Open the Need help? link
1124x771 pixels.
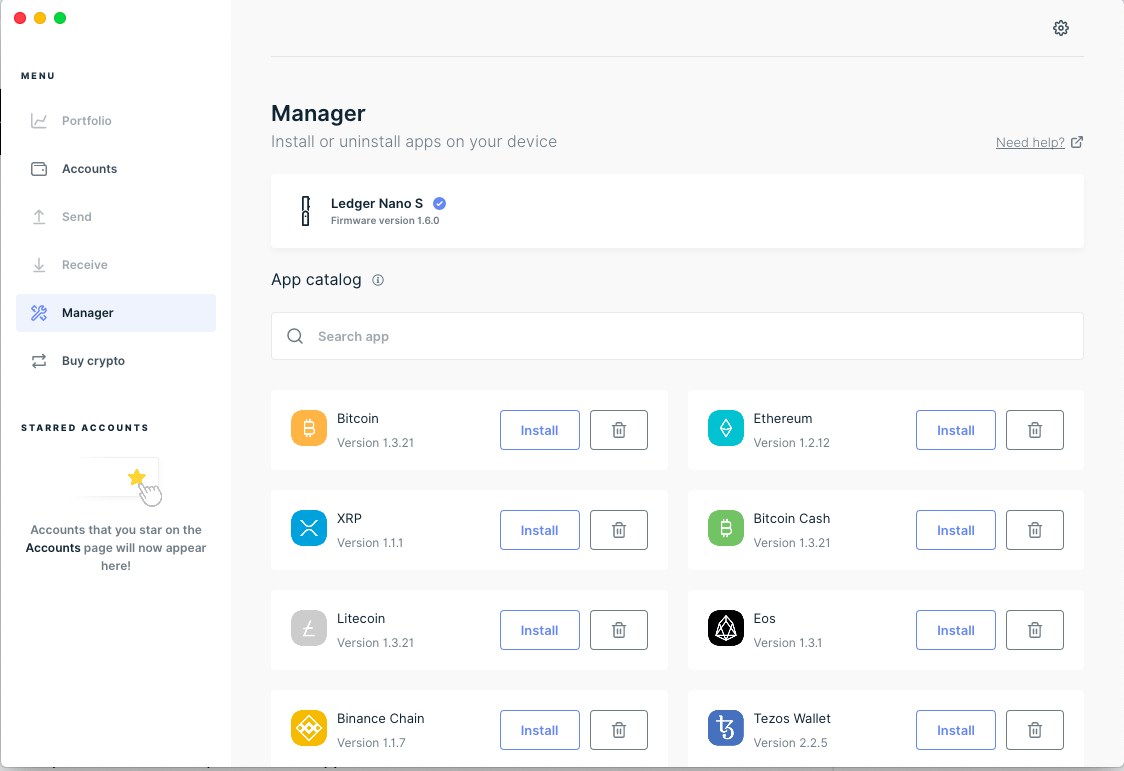[x=1030, y=142]
